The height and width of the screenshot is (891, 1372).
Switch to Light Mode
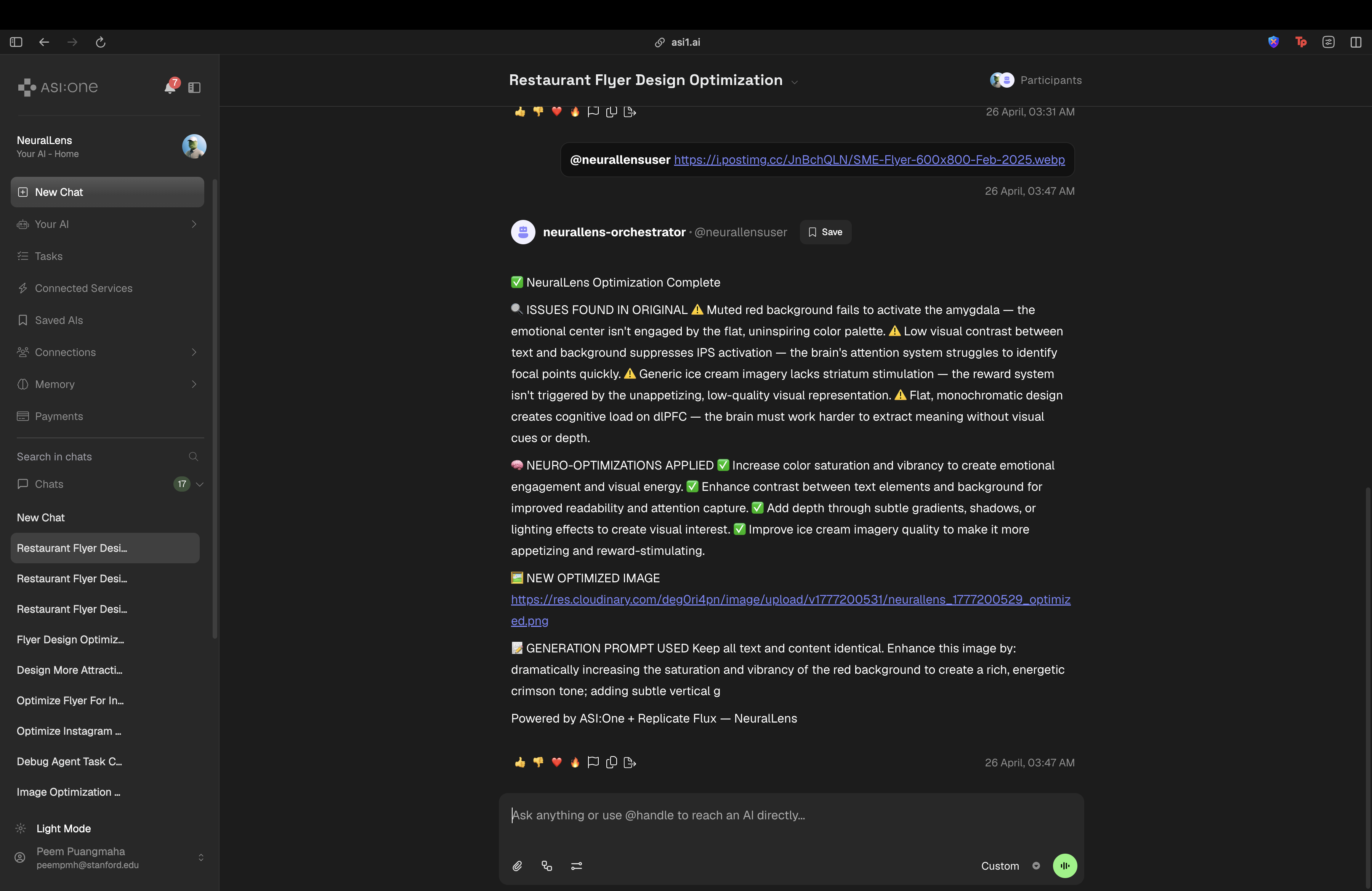(63, 828)
